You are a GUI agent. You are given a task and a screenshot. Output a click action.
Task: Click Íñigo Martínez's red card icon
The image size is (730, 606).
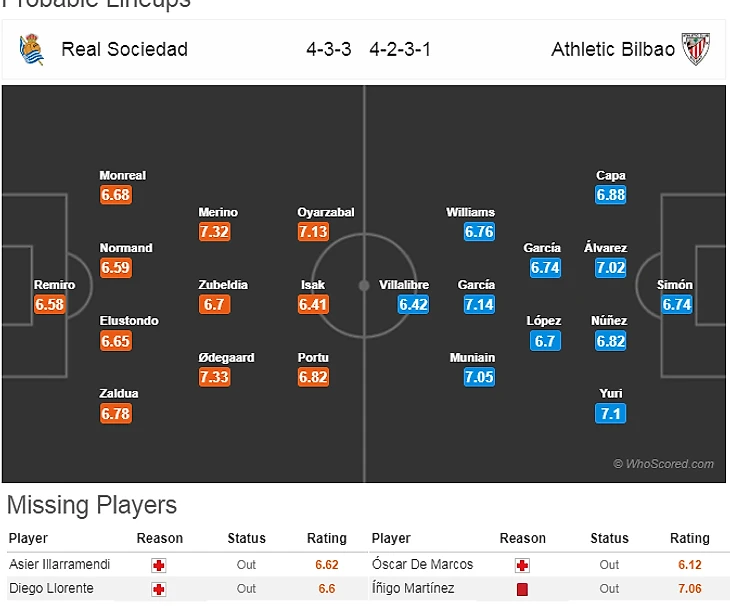pyautogui.click(x=522, y=589)
